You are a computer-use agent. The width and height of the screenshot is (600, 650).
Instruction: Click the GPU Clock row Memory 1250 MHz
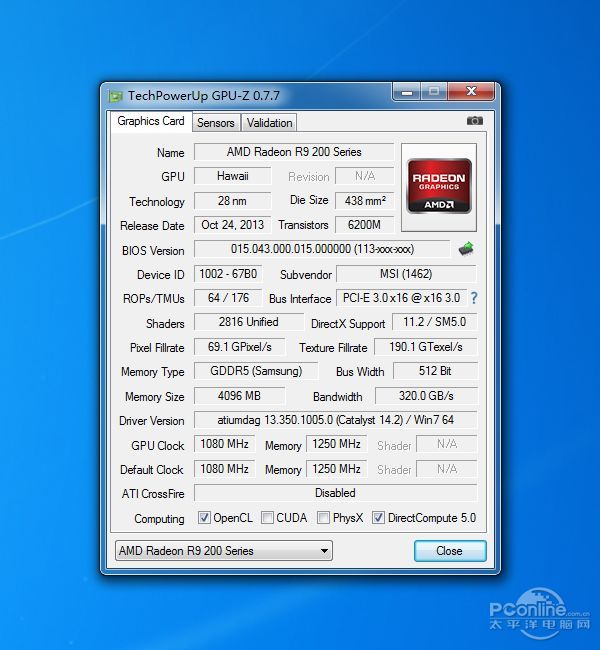coord(336,444)
